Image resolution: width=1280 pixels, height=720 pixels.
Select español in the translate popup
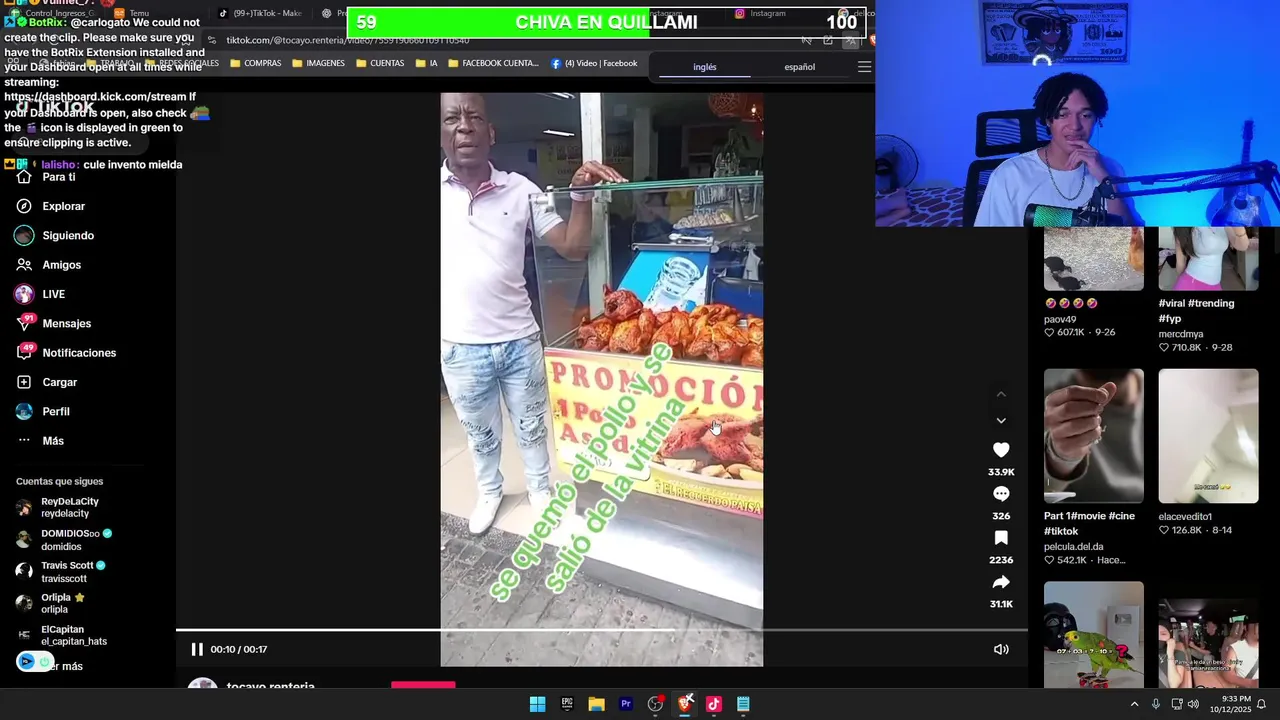(799, 67)
